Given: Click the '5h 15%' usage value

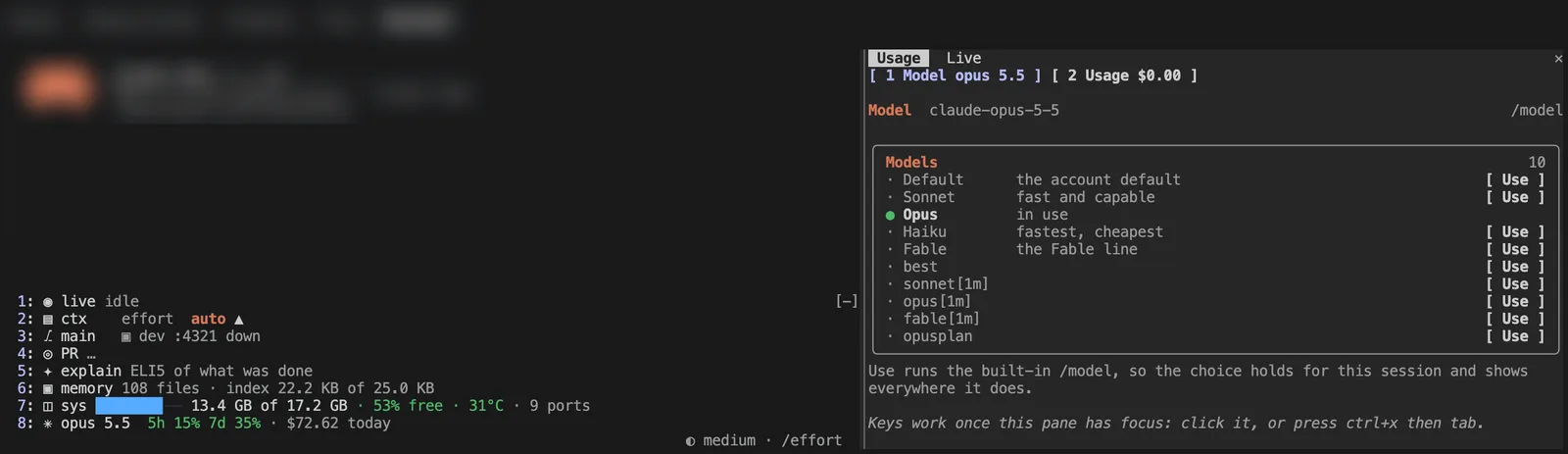Looking at the screenshot, I should [x=173, y=424].
